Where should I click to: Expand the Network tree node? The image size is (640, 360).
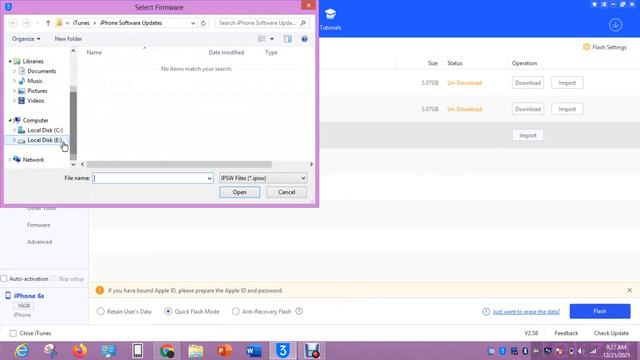(x=10, y=160)
